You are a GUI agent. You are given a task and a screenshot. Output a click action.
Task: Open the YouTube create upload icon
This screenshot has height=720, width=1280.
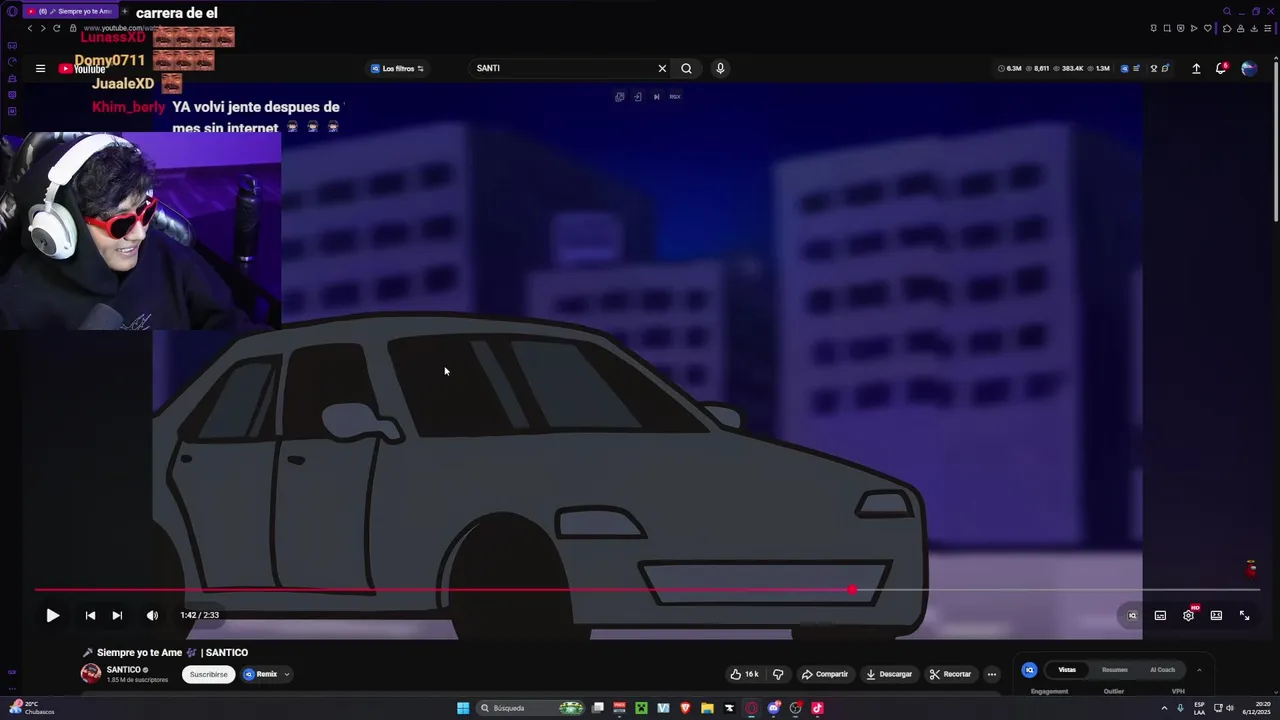pyautogui.click(x=1196, y=68)
